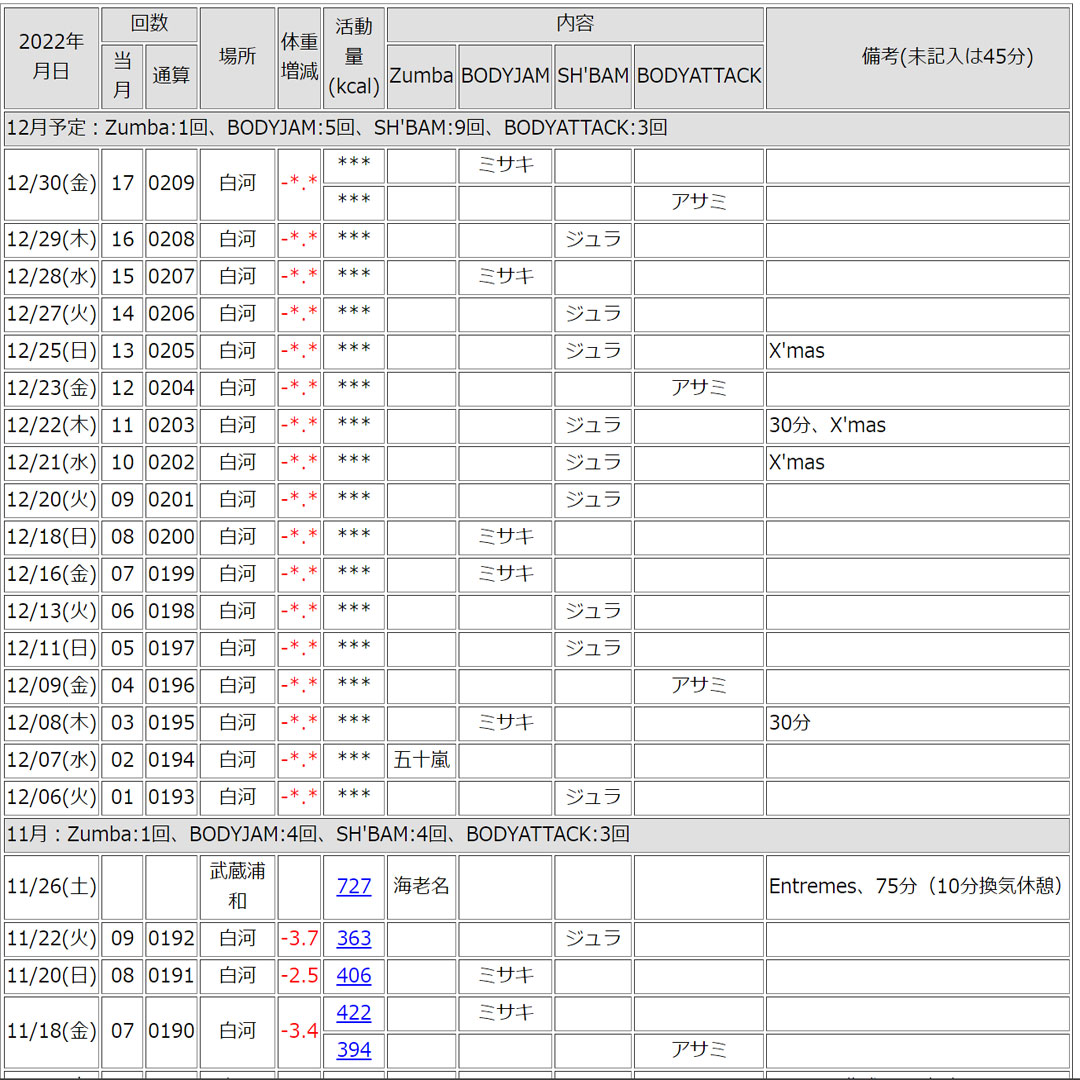Select the 12/06(火) date cell
The height and width of the screenshot is (1080, 1080).
pos(52,798)
